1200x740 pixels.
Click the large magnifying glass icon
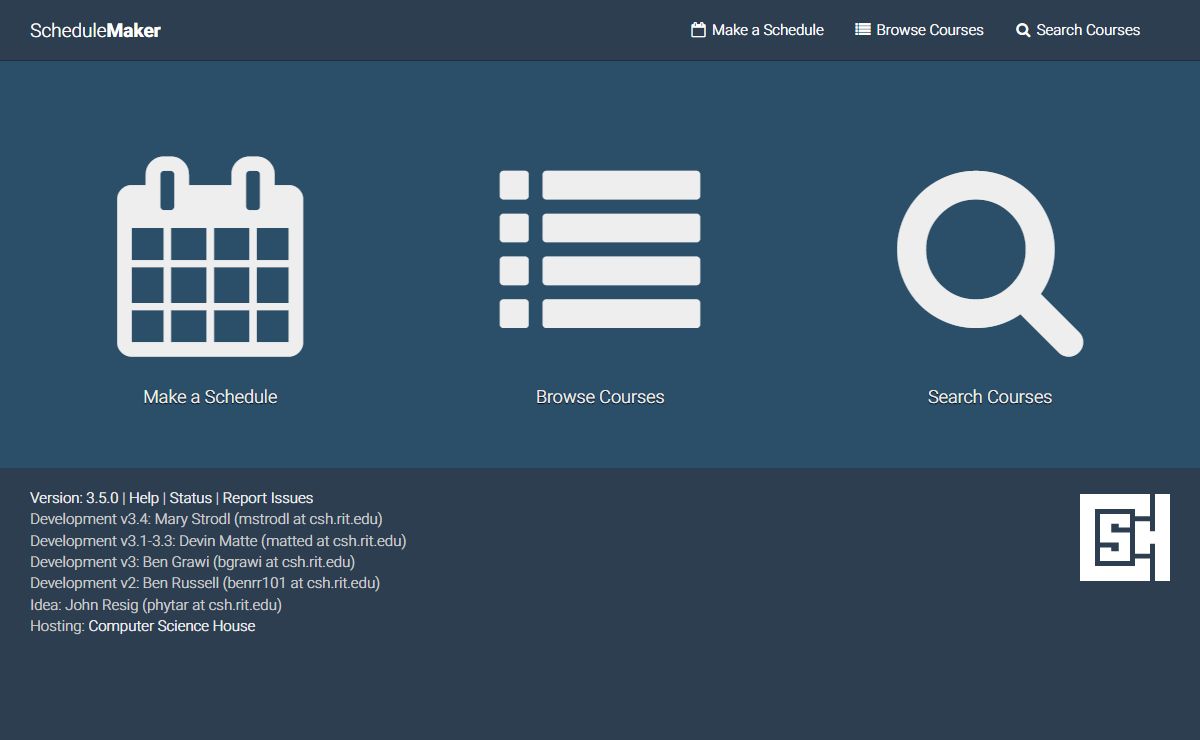[990, 263]
